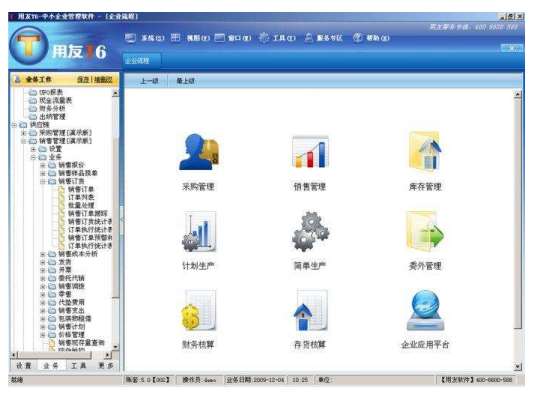Select 财务分析 in the tree
The height and width of the screenshot is (403, 537).
(x=52, y=108)
